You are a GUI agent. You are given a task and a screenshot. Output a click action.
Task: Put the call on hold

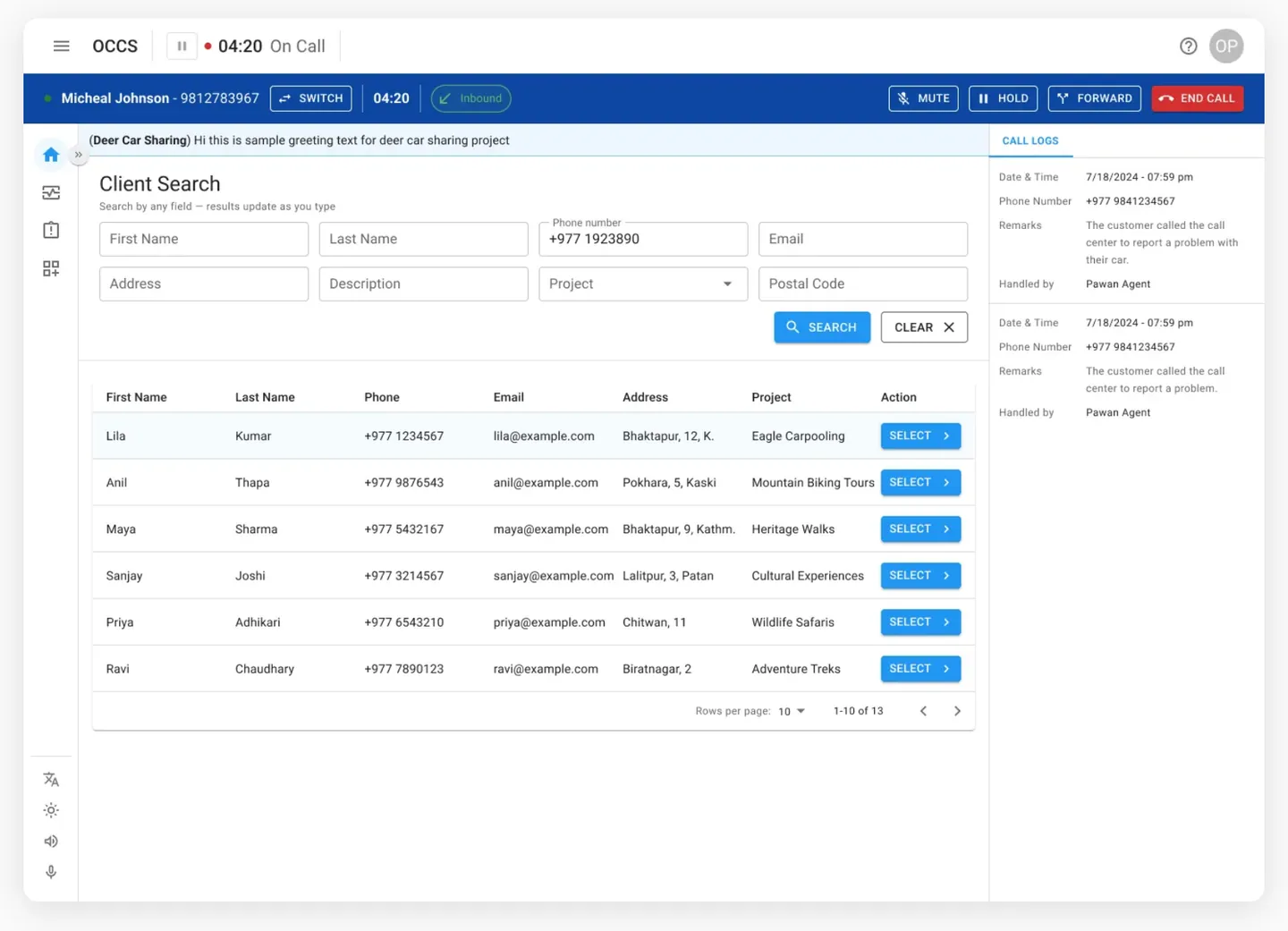click(x=1003, y=98)
